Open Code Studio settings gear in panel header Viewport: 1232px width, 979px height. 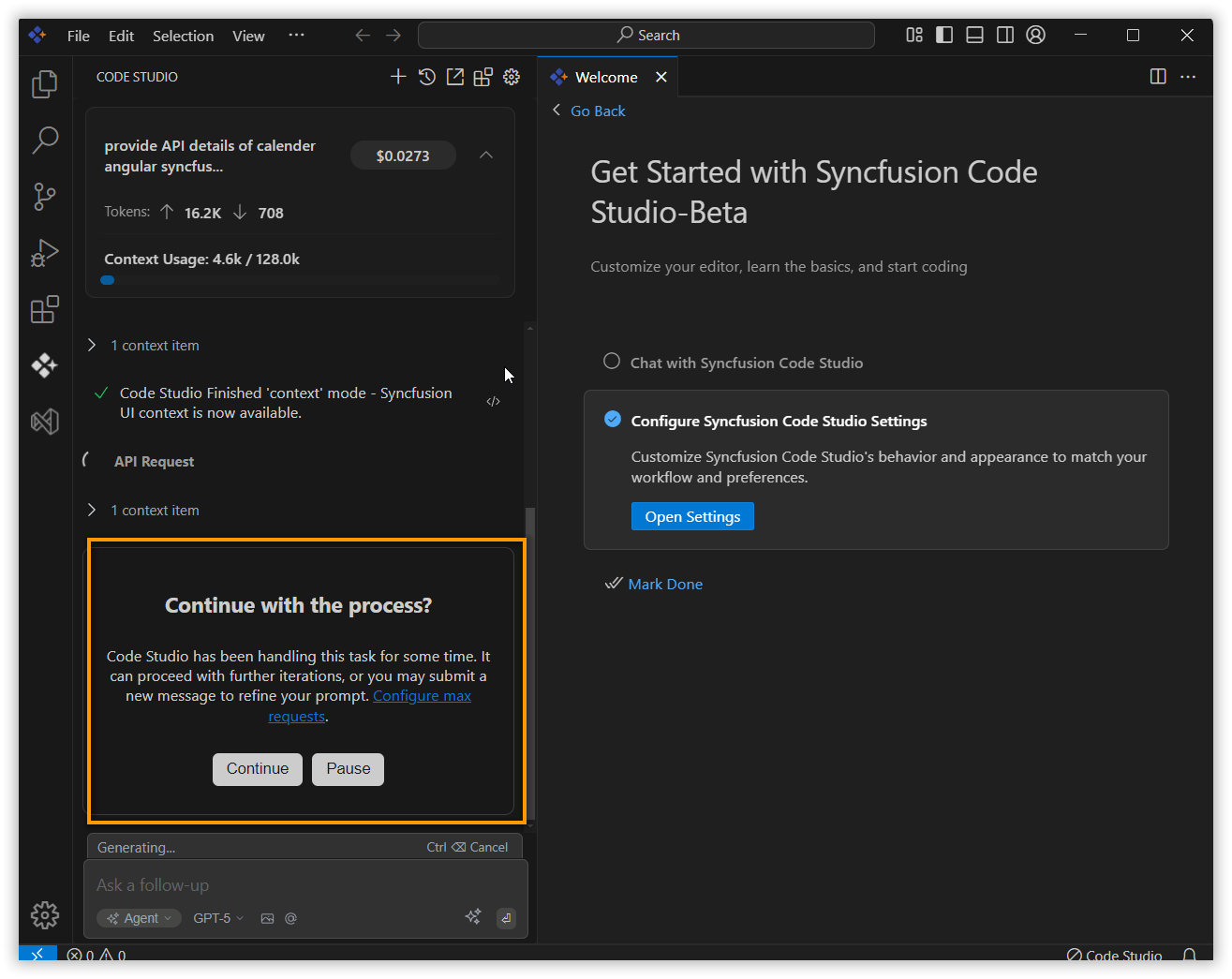512,77
